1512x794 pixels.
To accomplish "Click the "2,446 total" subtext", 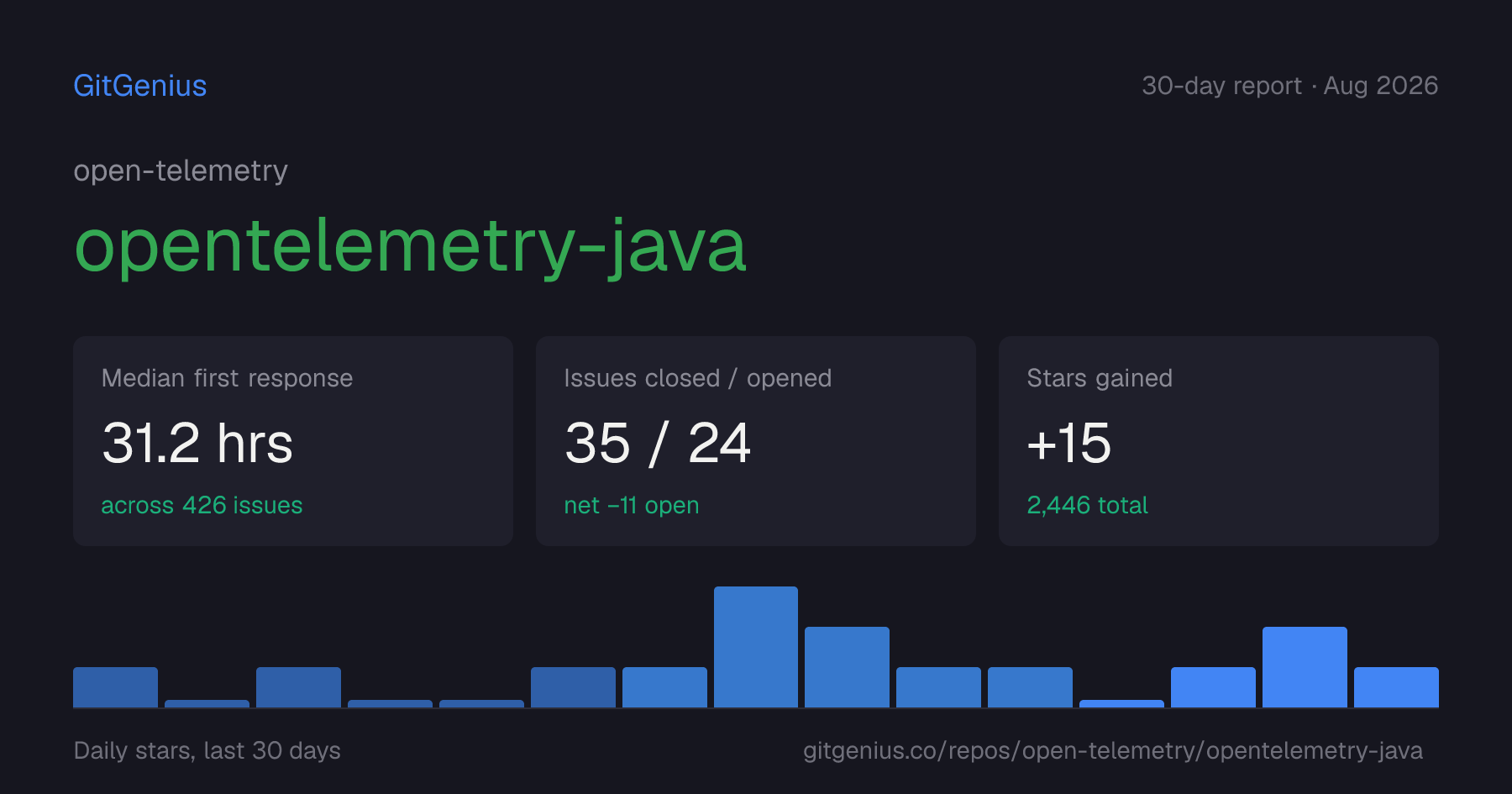I will (1087, 505).
